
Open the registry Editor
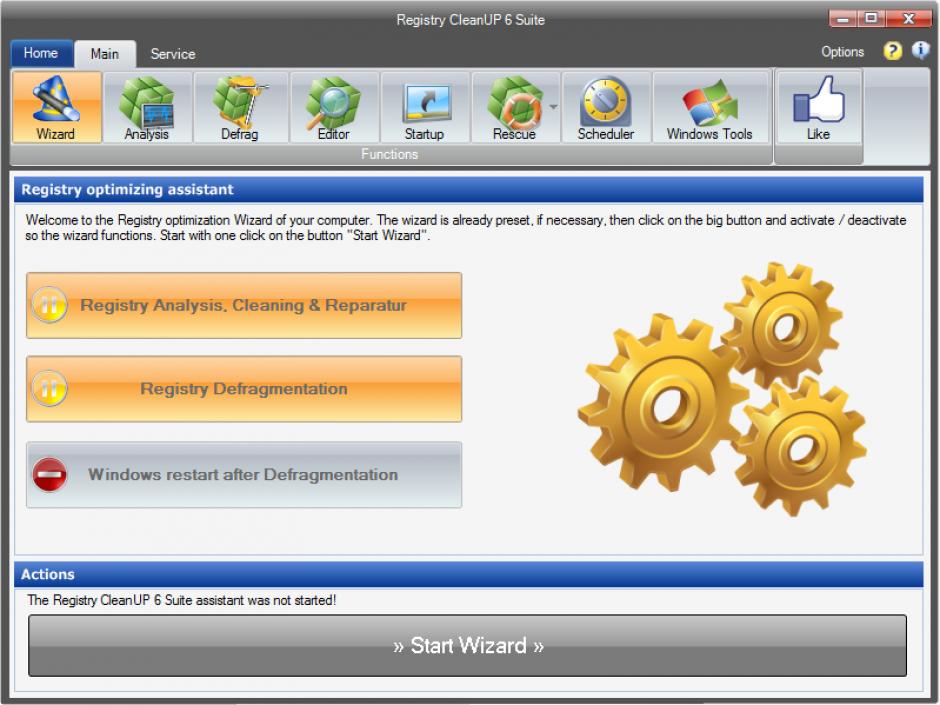coord(333,107)
